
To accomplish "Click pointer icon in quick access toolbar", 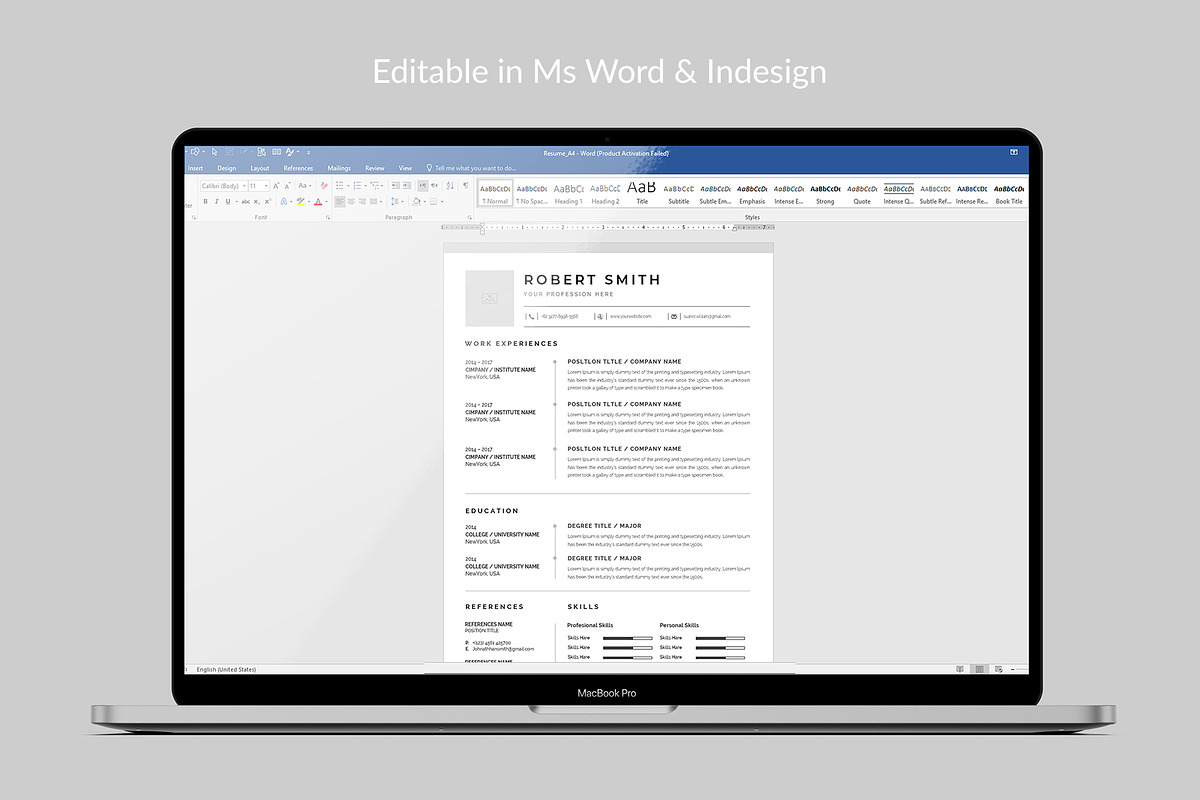I will click(214, 152).
